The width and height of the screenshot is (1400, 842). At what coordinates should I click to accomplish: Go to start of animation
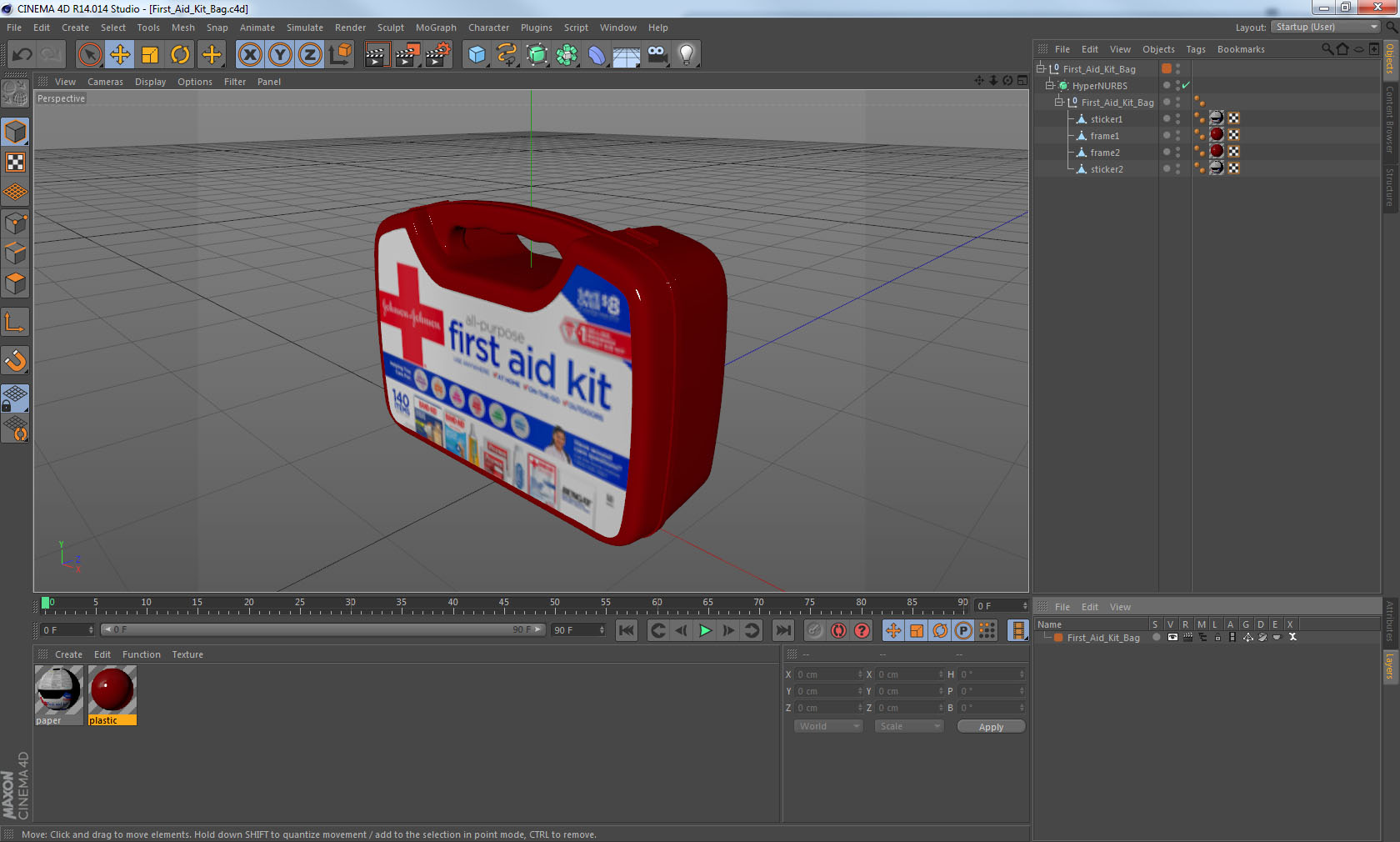[627, 630]
